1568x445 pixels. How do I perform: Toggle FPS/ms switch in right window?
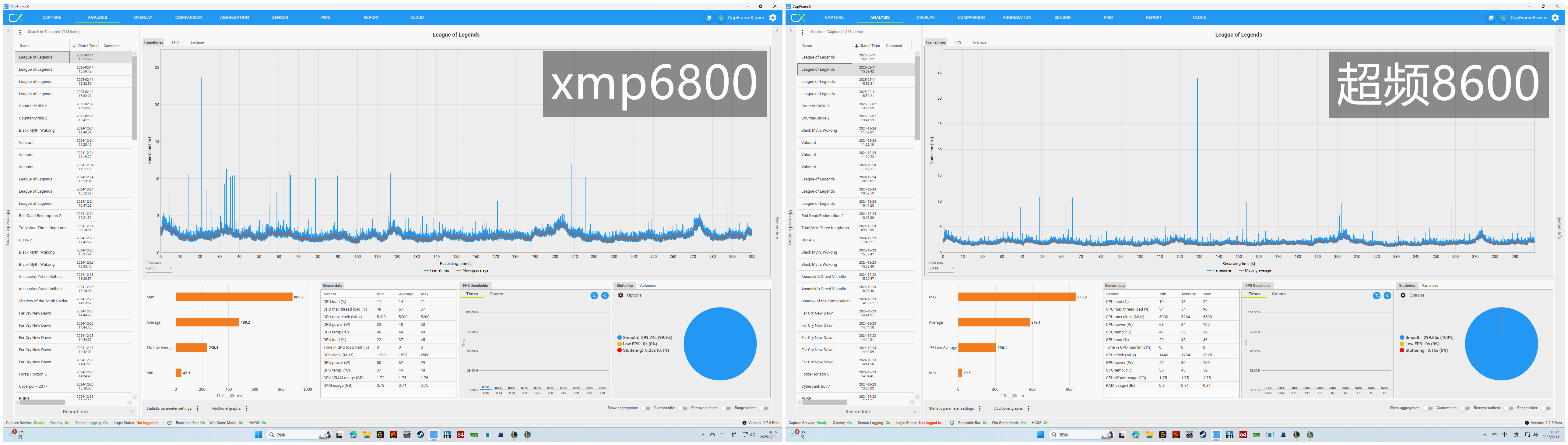pos(1012,396)
